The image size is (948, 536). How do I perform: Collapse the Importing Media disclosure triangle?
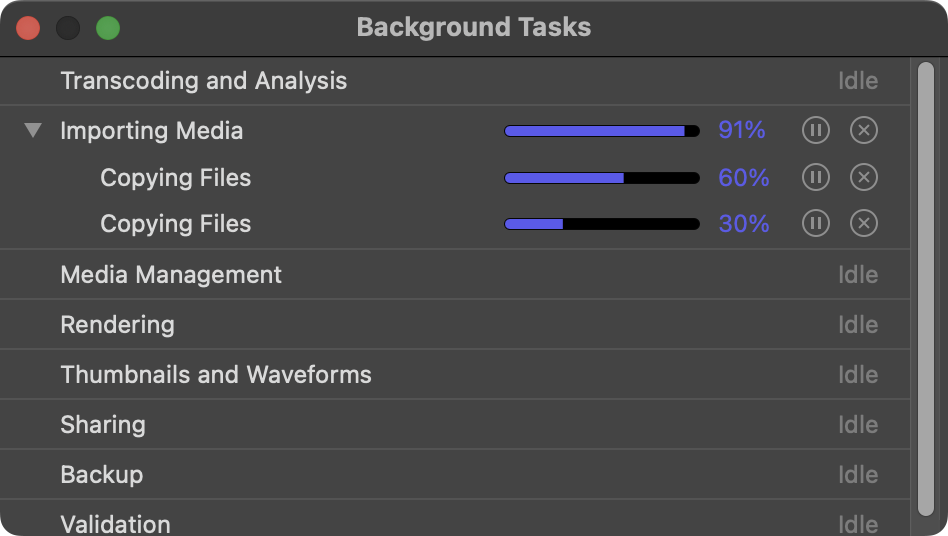pyautogui.click(x=34, y=130)
